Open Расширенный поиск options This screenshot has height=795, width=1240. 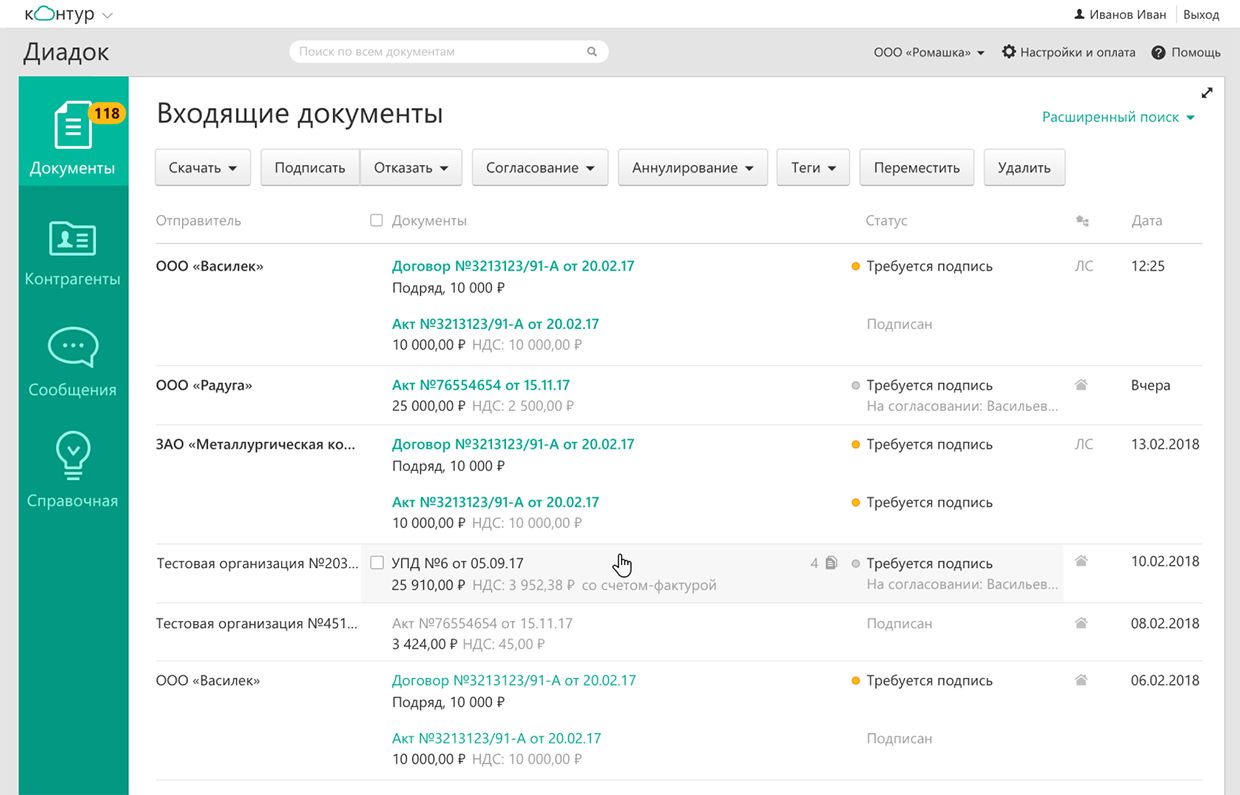[x=1119, y=115]
